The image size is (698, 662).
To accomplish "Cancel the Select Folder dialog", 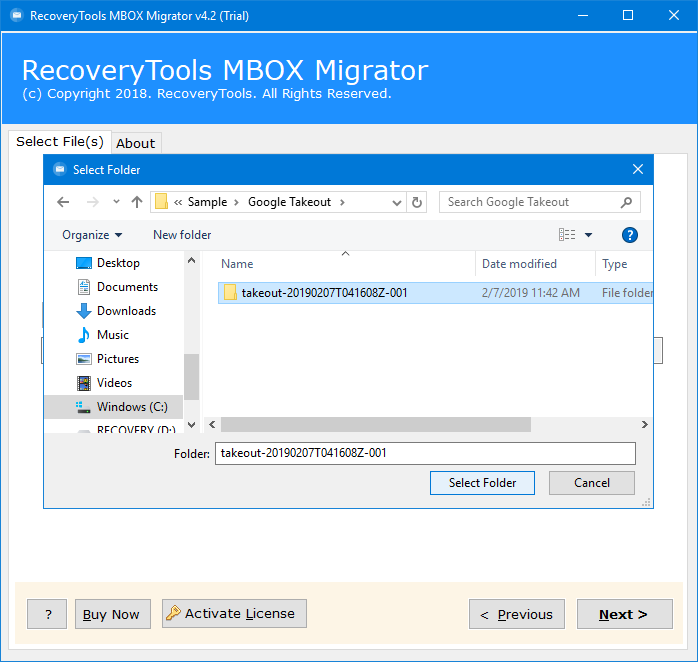I will pos(592,483).
